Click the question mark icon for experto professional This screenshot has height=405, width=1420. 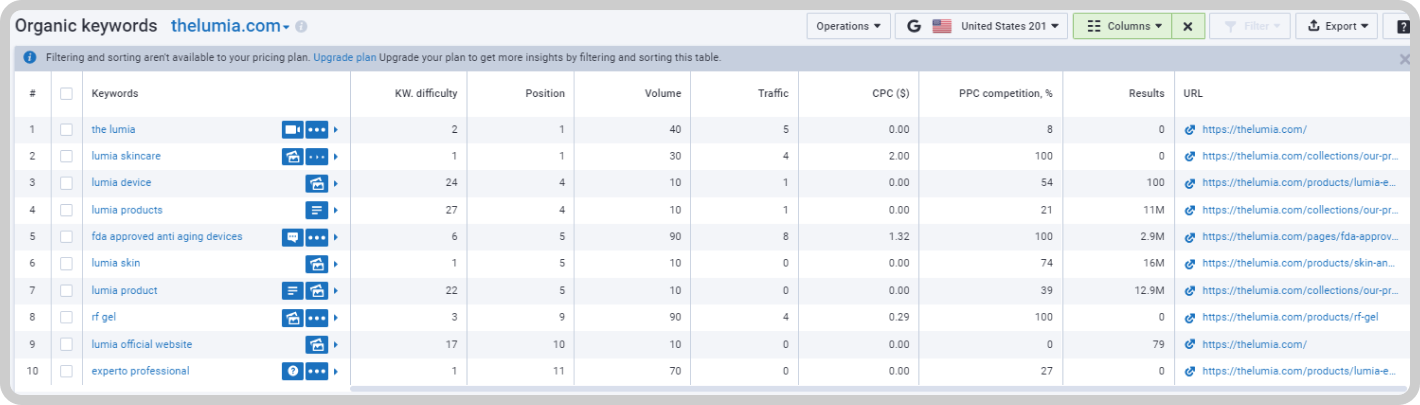292,372
